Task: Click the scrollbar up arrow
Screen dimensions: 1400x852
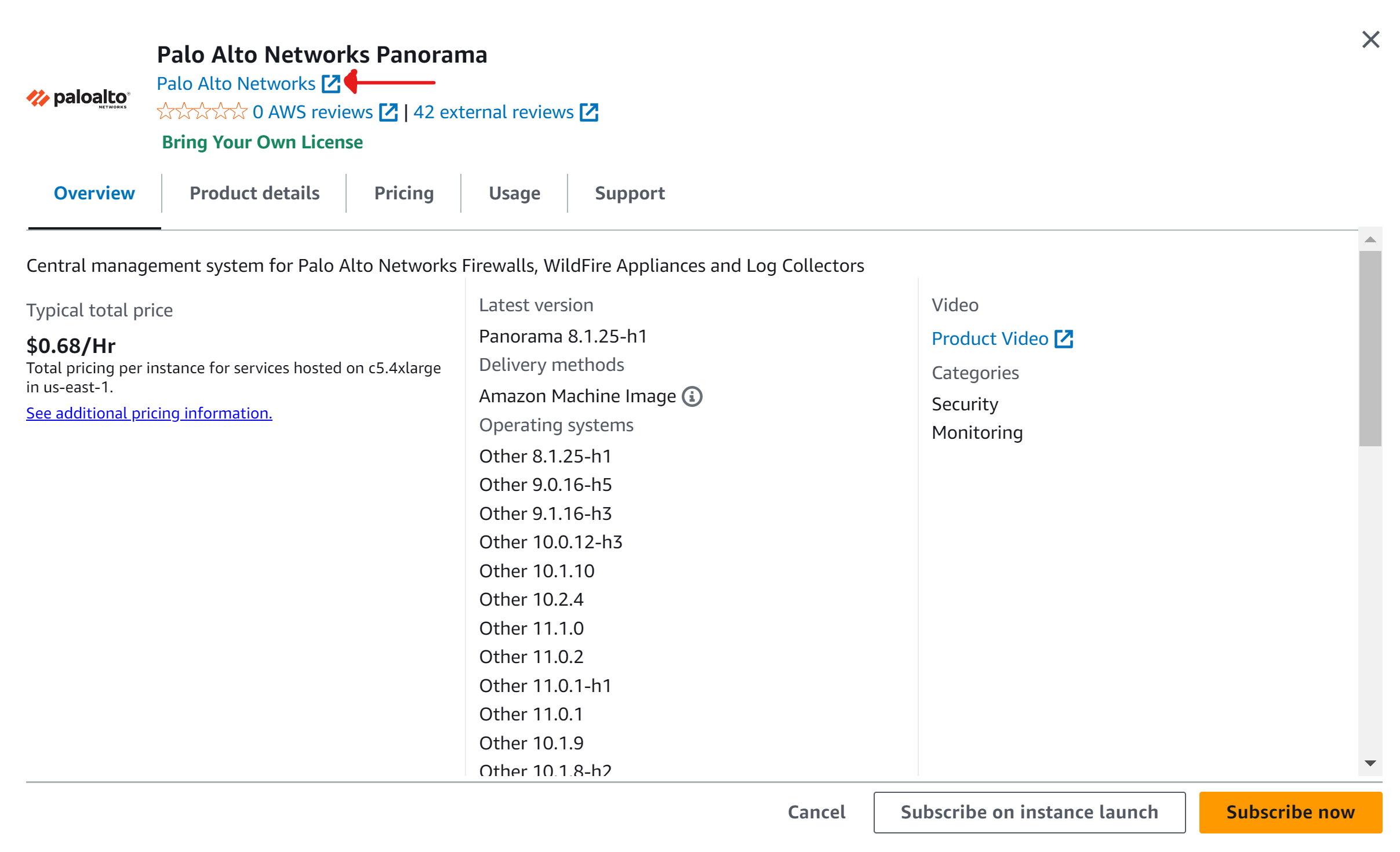Action: pos(1370,239)
